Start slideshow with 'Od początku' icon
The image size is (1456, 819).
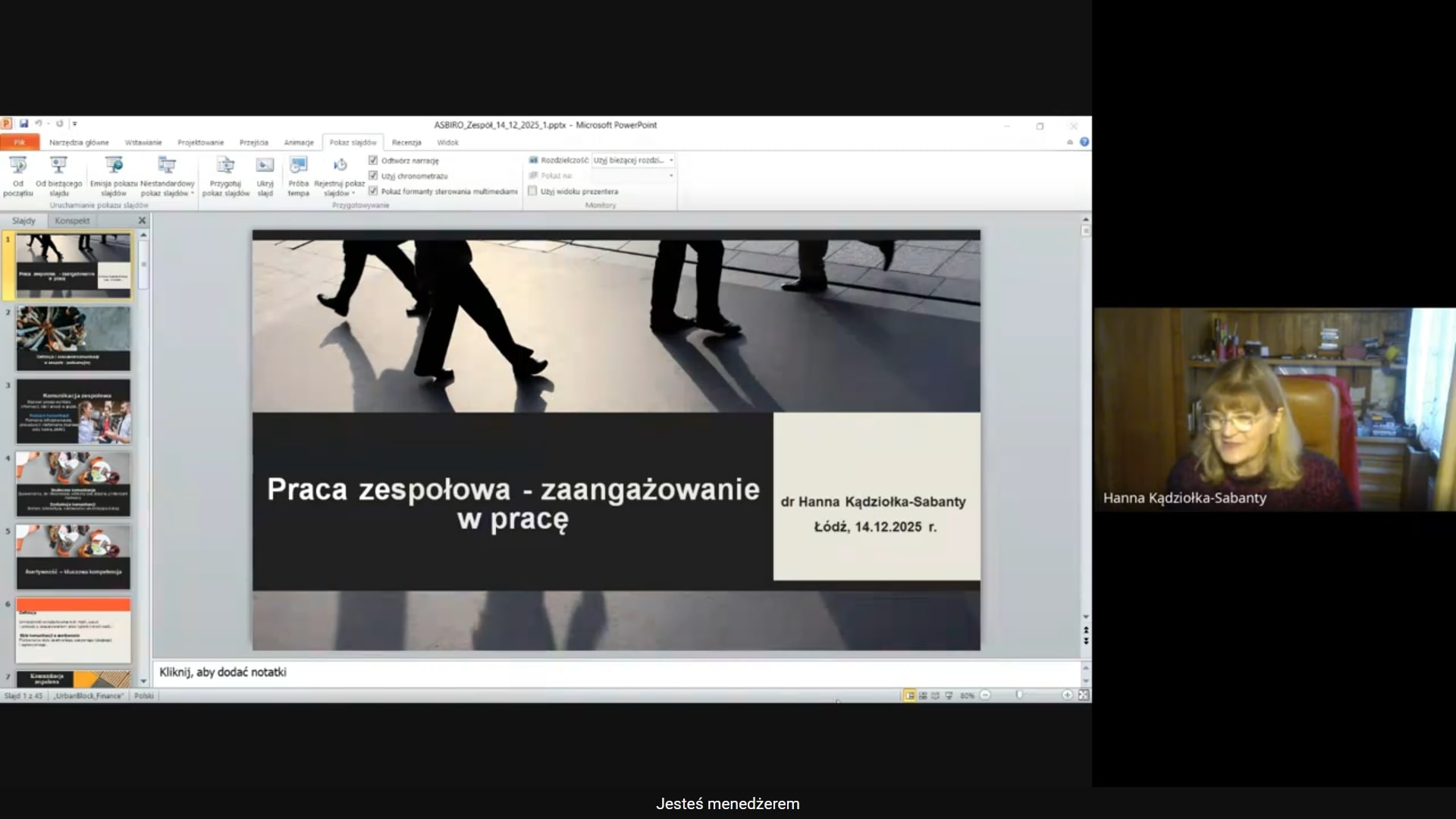(x=18, y=166)
